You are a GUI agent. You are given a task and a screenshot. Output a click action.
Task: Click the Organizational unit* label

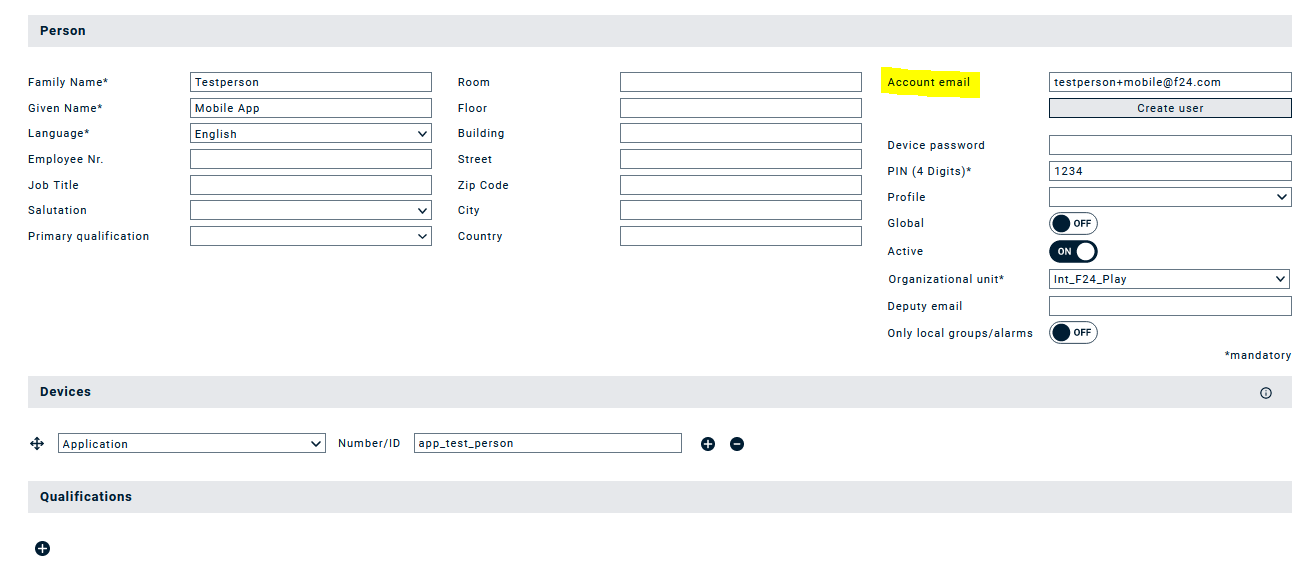[x=946, y=279]
